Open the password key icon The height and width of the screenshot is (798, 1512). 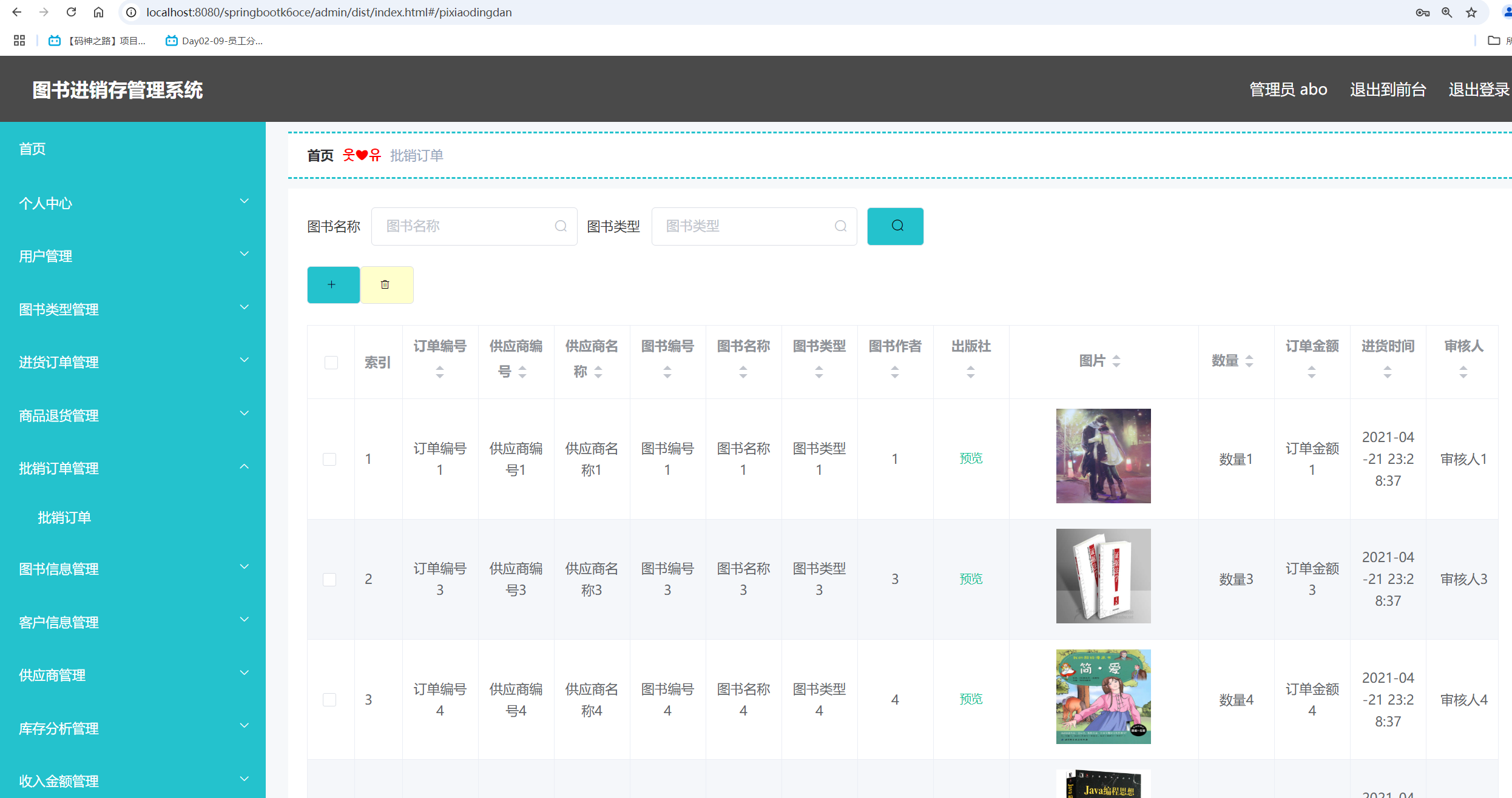click(x=1422, y=12)
